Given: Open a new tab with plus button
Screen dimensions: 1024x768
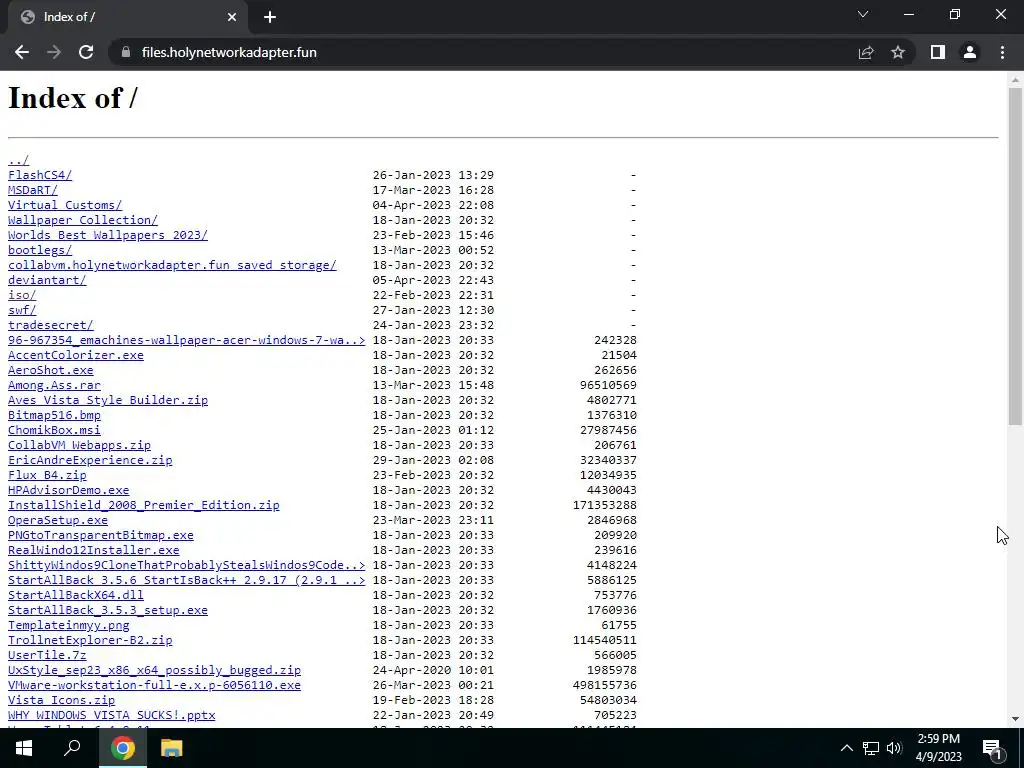Looking at the screenshot, I should (x=270, y=17).
